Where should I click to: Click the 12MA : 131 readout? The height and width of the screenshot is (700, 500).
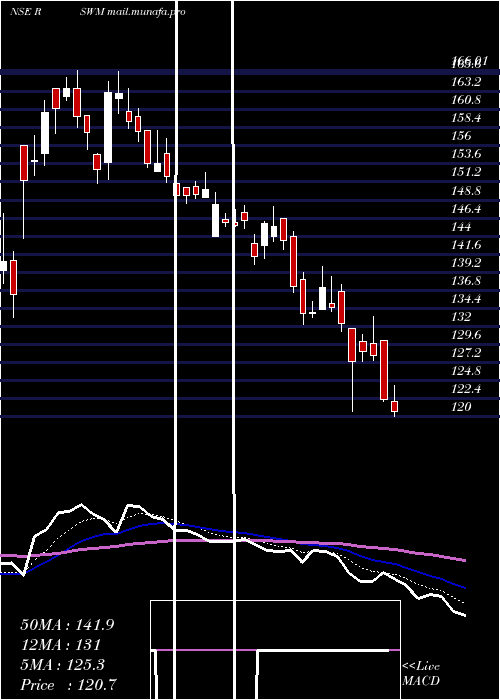click(x=60, y=645)
